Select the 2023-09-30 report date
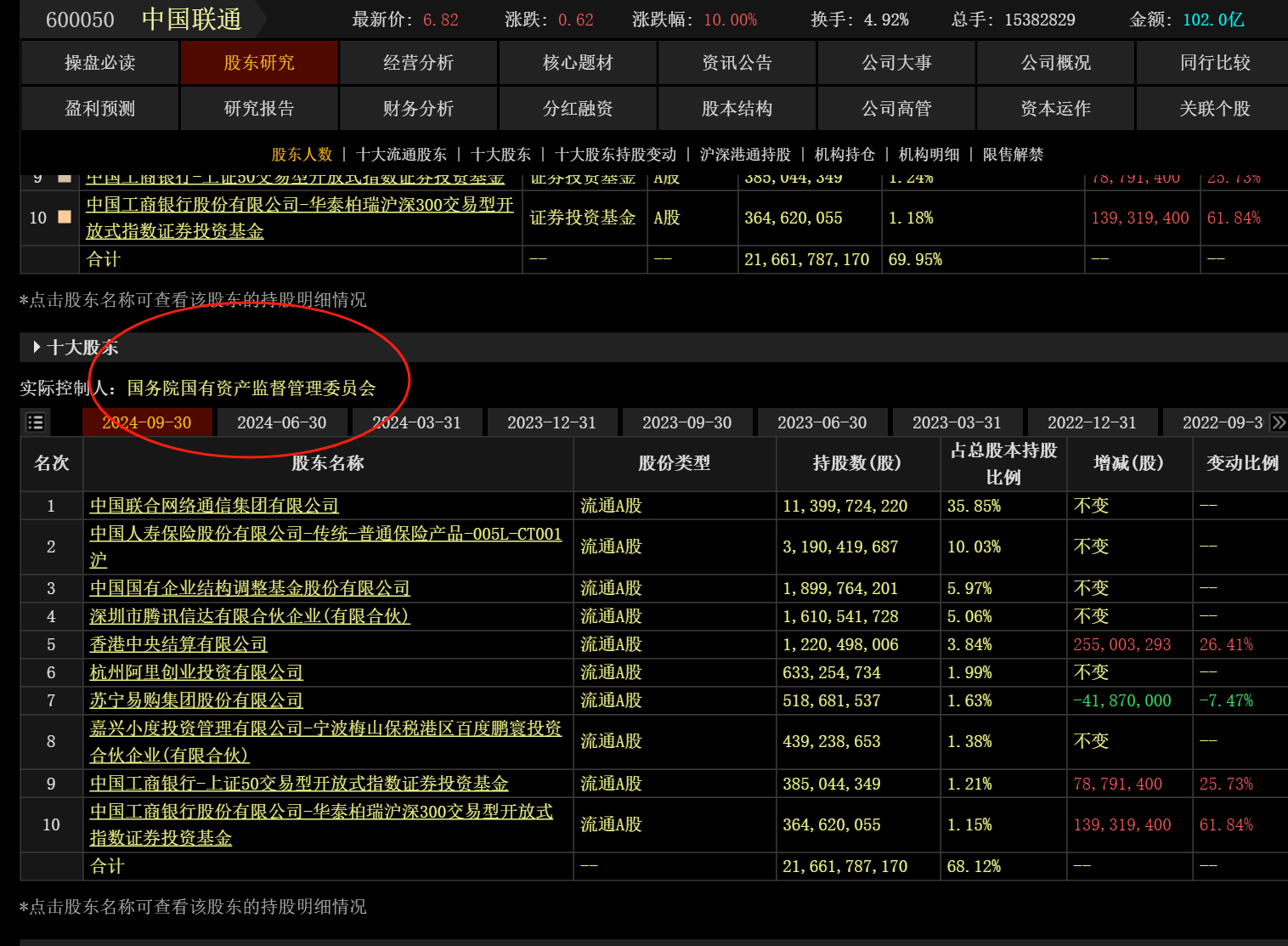Viewport: 1288px width, 946px height. click(687, 422)
